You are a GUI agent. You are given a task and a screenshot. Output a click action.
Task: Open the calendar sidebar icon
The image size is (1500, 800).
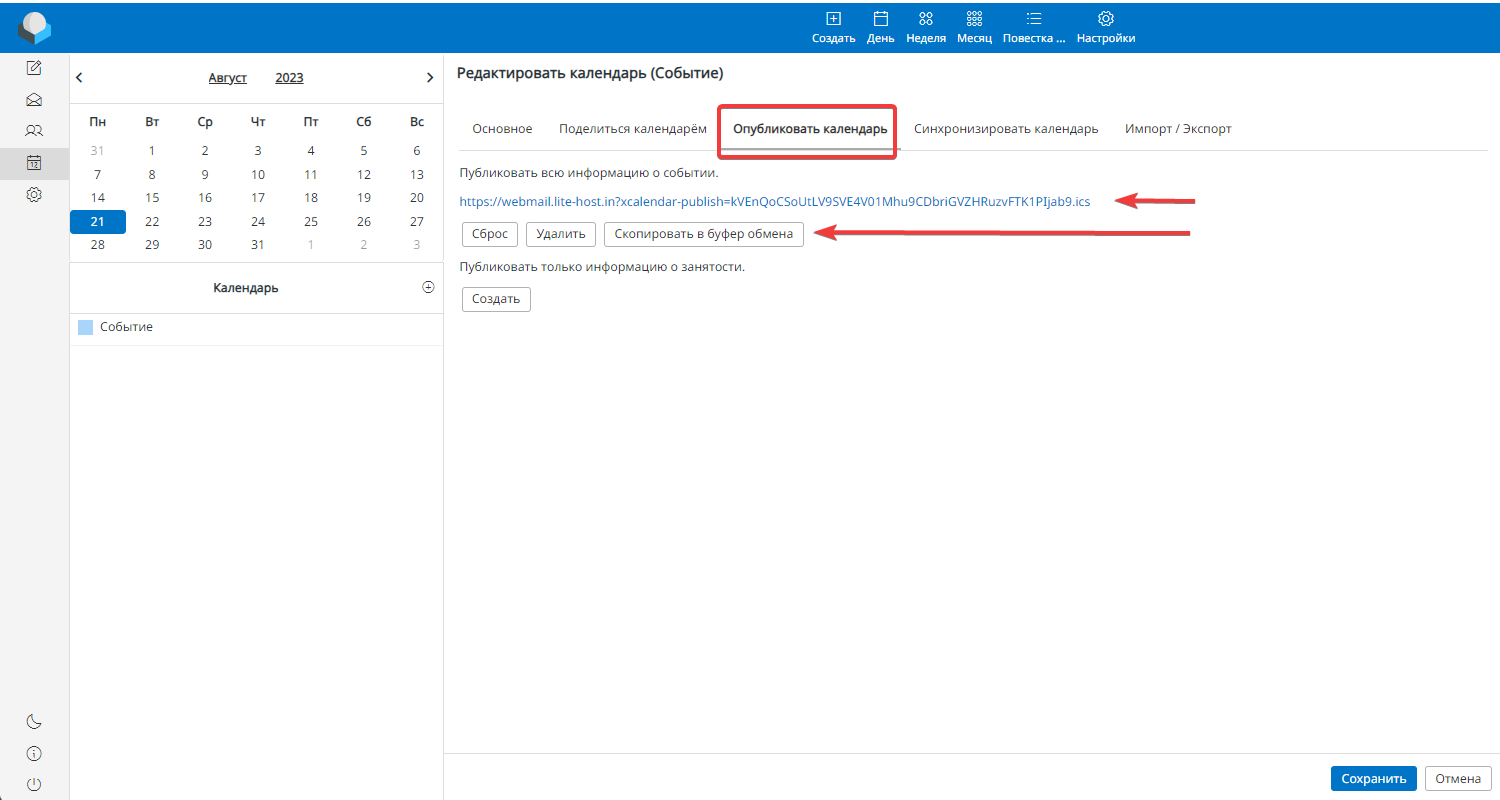pos(34,163)
